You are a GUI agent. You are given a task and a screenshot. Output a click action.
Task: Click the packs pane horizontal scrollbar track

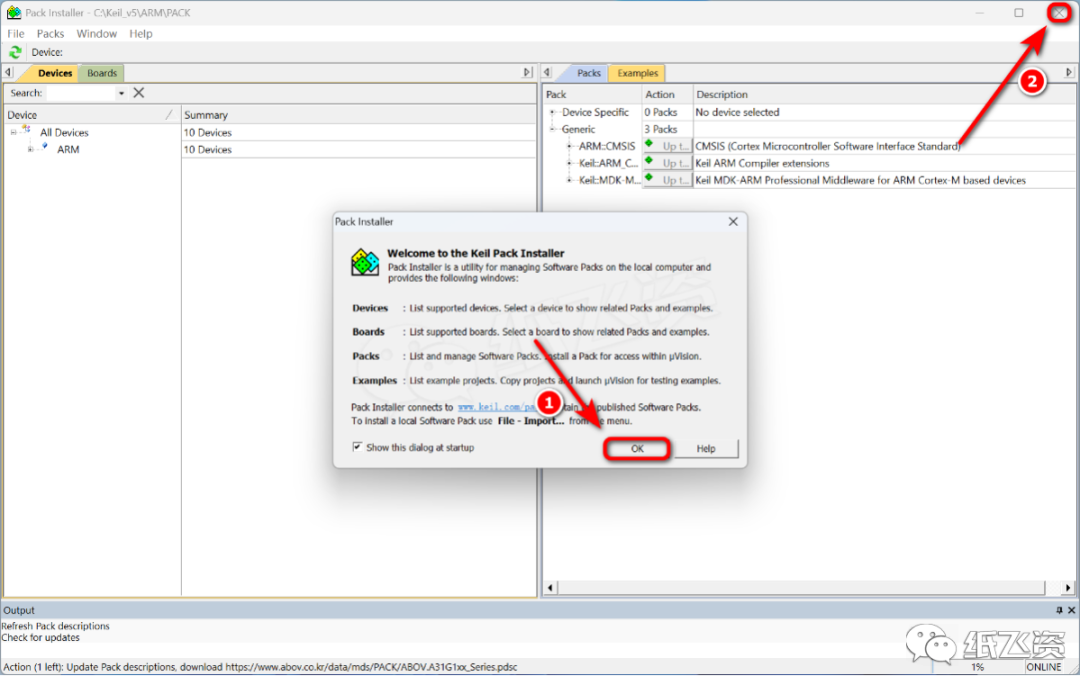point(800,588)
